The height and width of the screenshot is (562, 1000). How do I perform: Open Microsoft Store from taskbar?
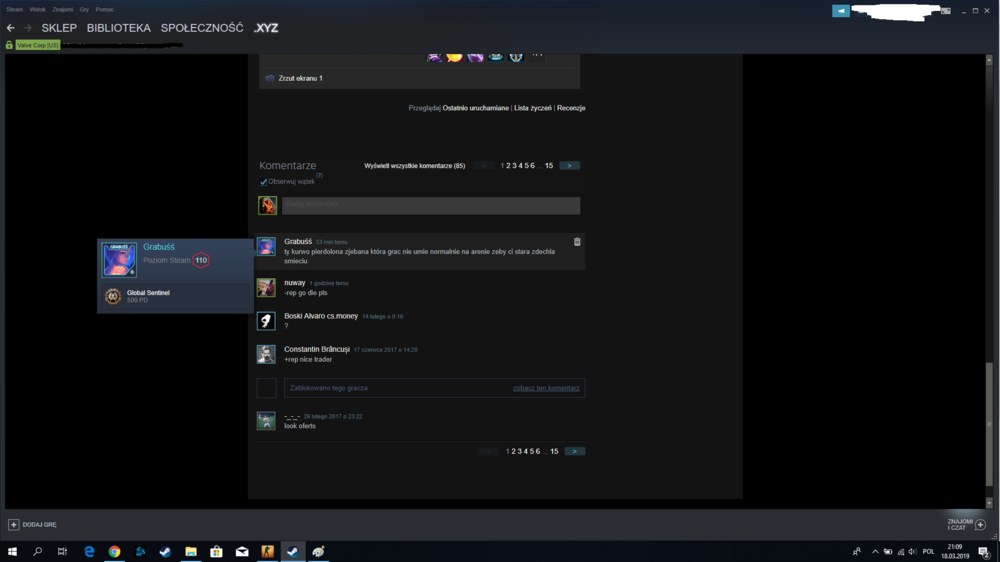point(216,552)
